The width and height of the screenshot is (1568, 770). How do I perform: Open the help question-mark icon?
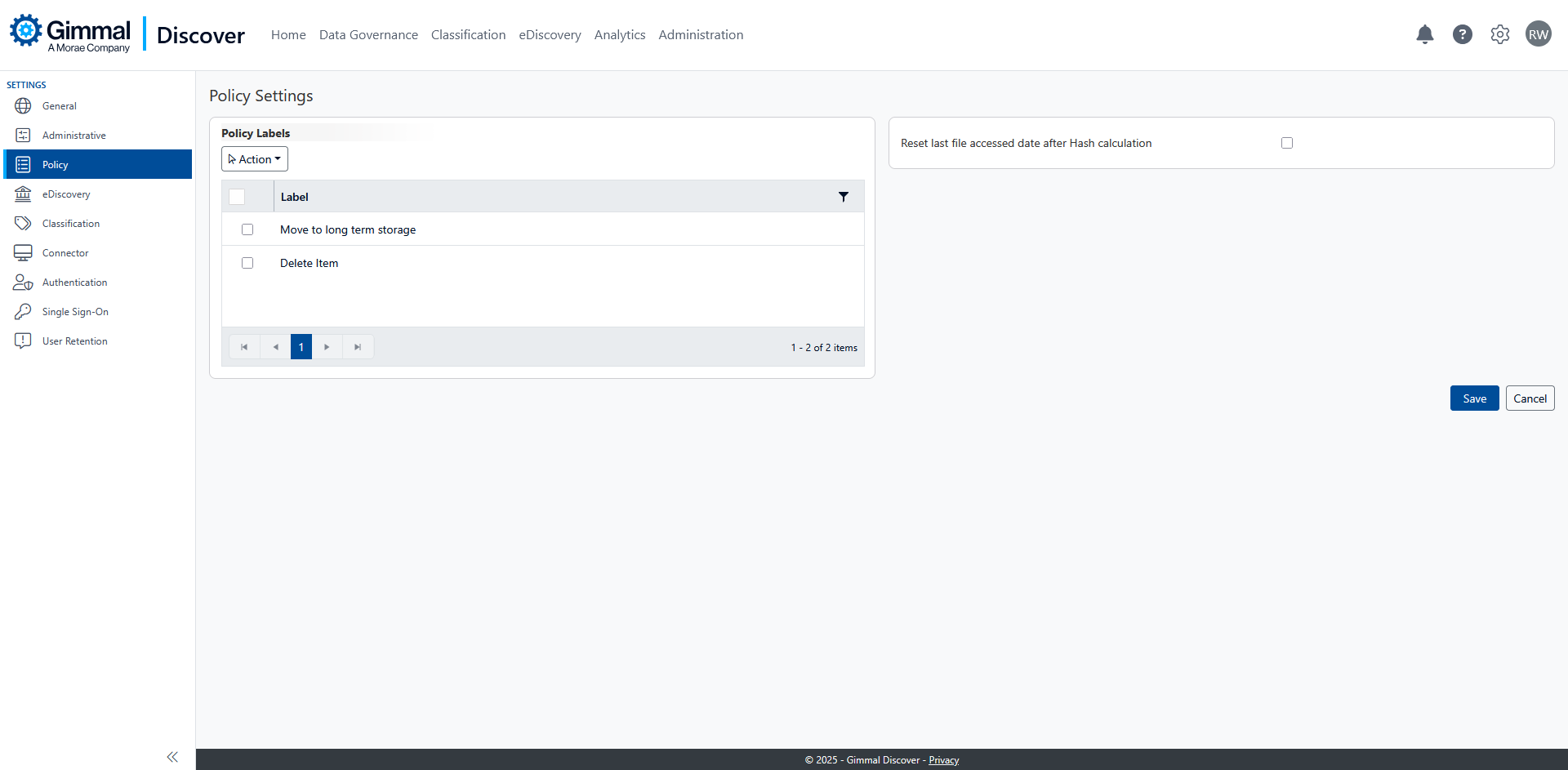1463,34
